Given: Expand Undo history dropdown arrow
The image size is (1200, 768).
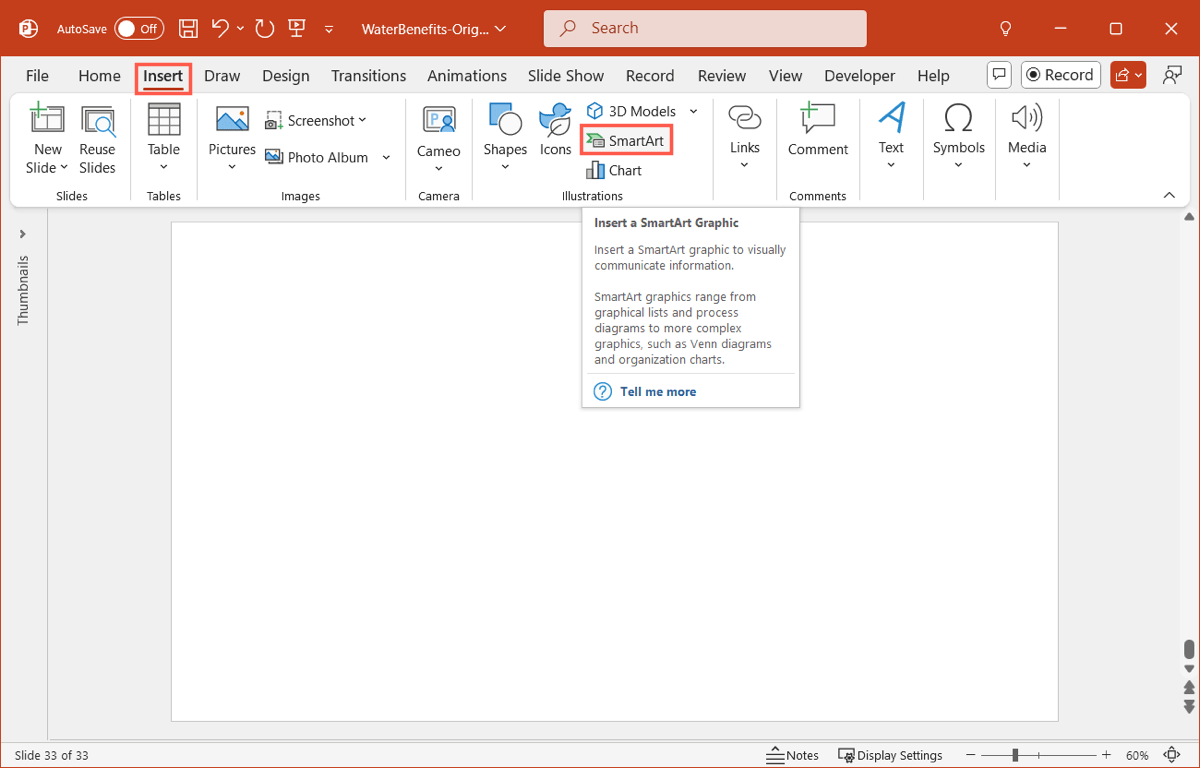Looking at the screenshot, I should (x=240, y=29).
